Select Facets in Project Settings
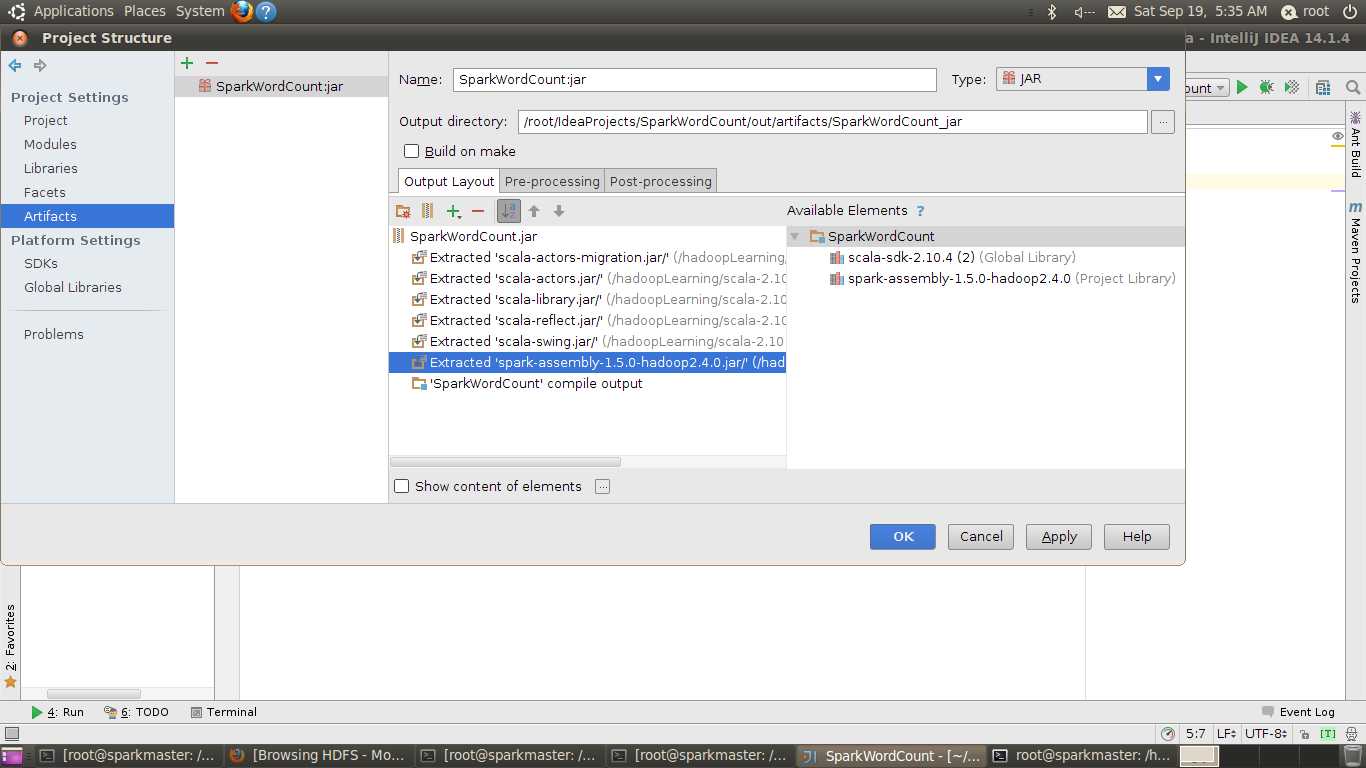 click(45, 193)
